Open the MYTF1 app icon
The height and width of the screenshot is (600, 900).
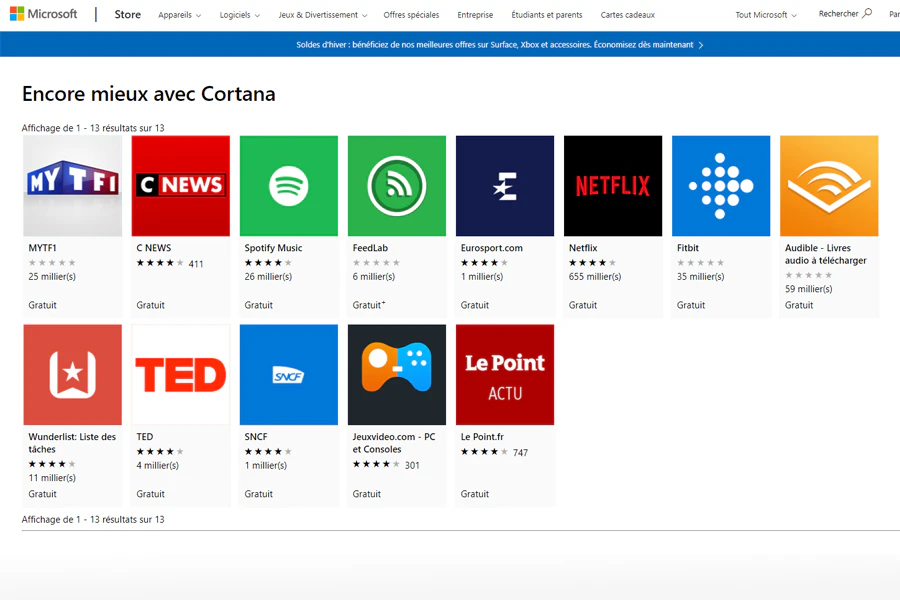coord(72,186)
